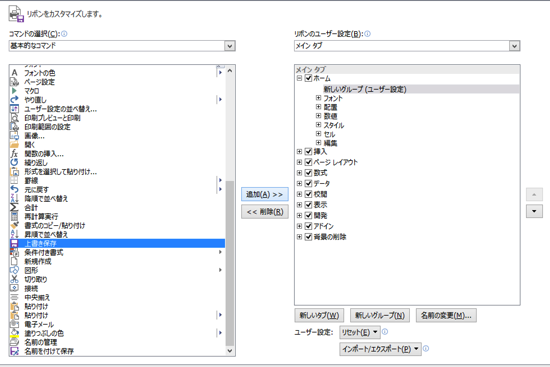
Task: Click the command list scrollbar down arrow
Action: point(230,351)
